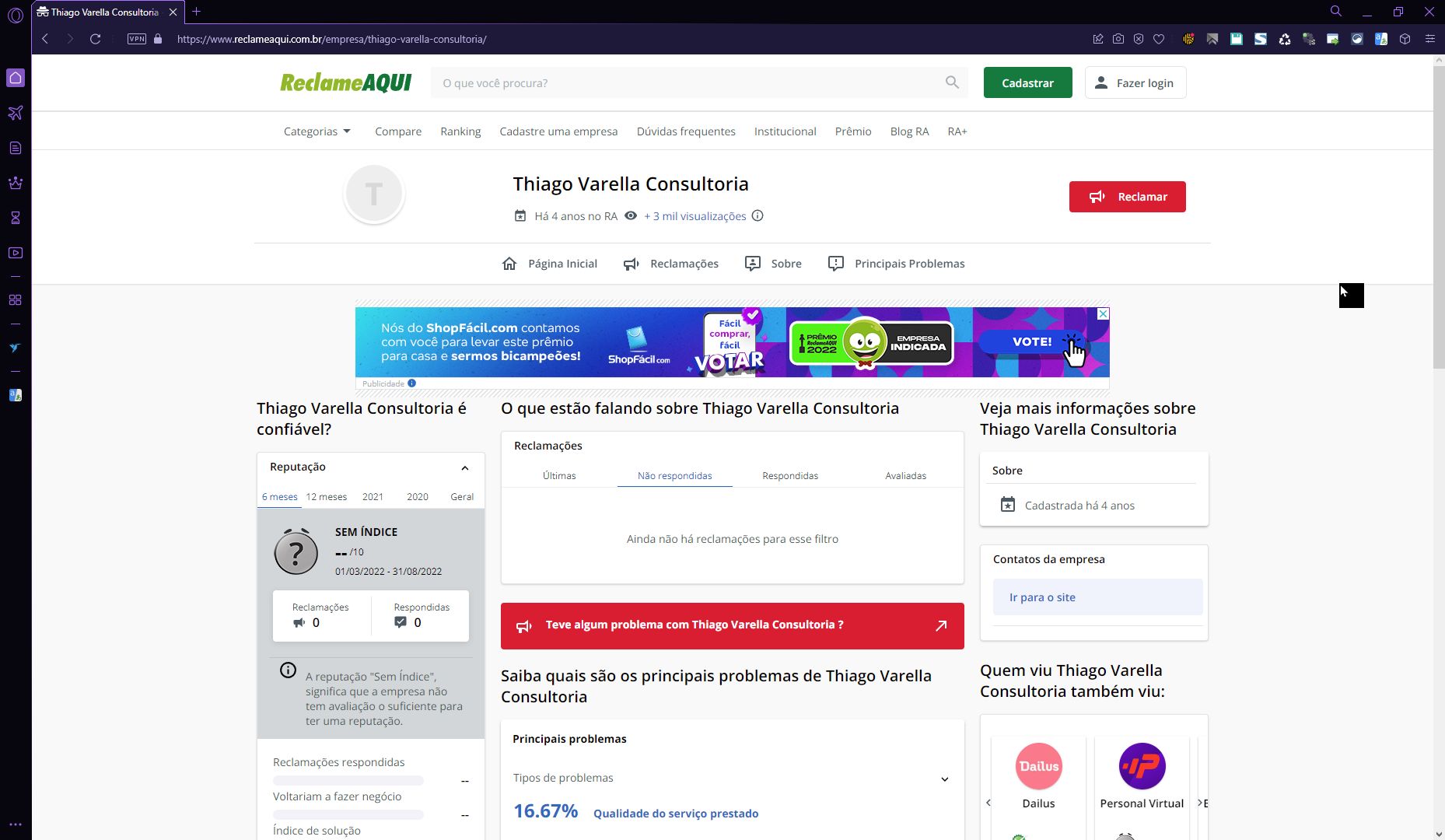This screenshot has width=1445, height=840.
Task: Click the ReclameAQUI logo
Action: click(346, 82)
